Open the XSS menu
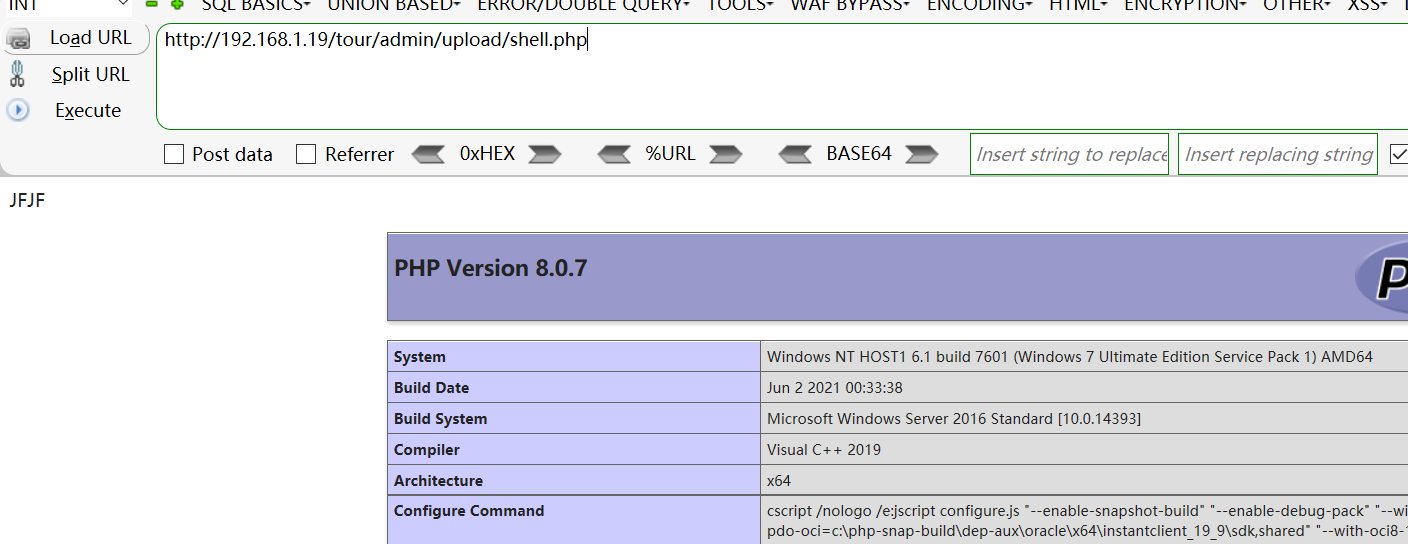1408x544 pixels. 1367,5
